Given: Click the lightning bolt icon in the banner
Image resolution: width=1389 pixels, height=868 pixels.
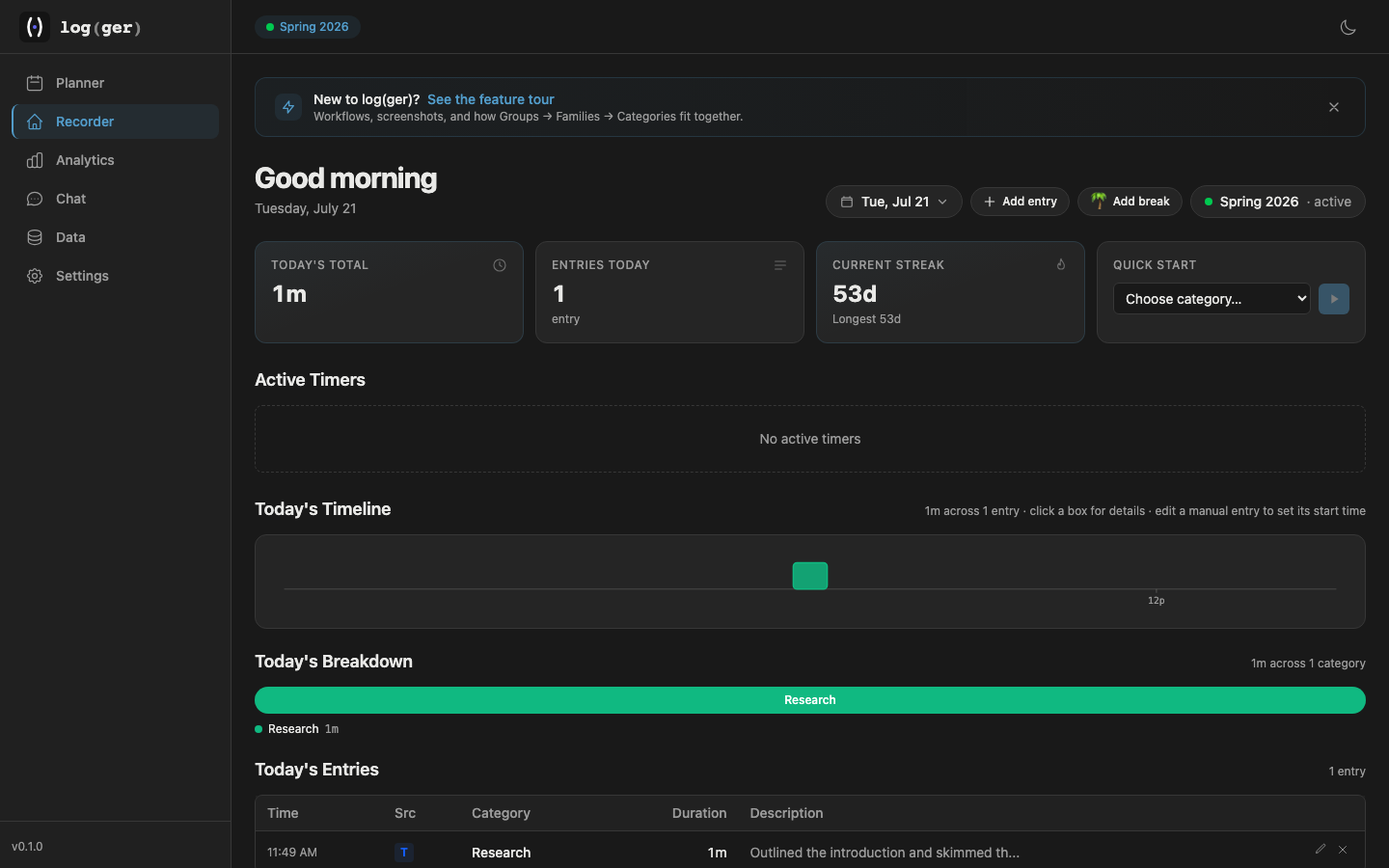Looking at the screenshot, I should (288, 107).
